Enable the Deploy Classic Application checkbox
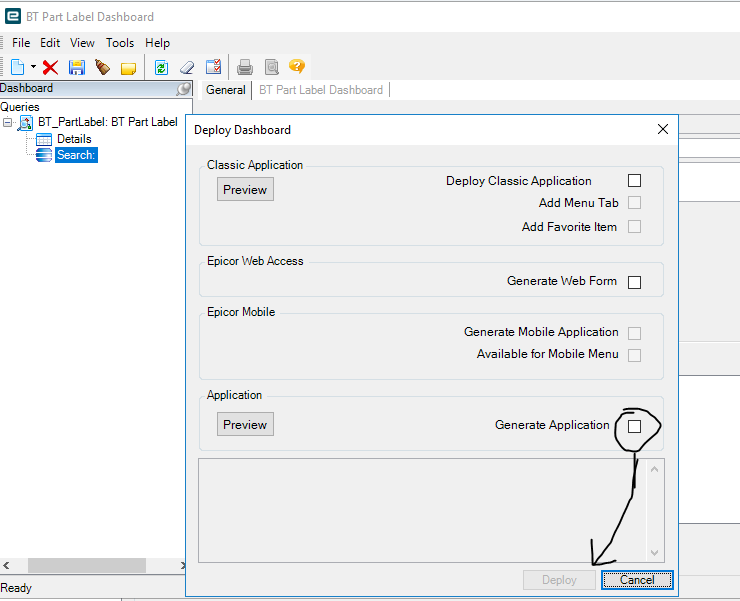The image size is (740, 601). [x=634, y=180]
